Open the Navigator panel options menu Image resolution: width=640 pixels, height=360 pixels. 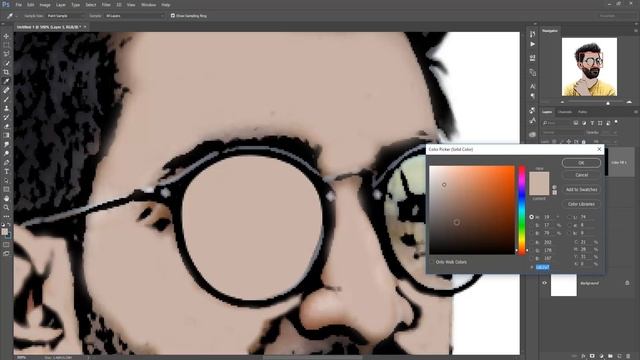[x=636, y=31]
